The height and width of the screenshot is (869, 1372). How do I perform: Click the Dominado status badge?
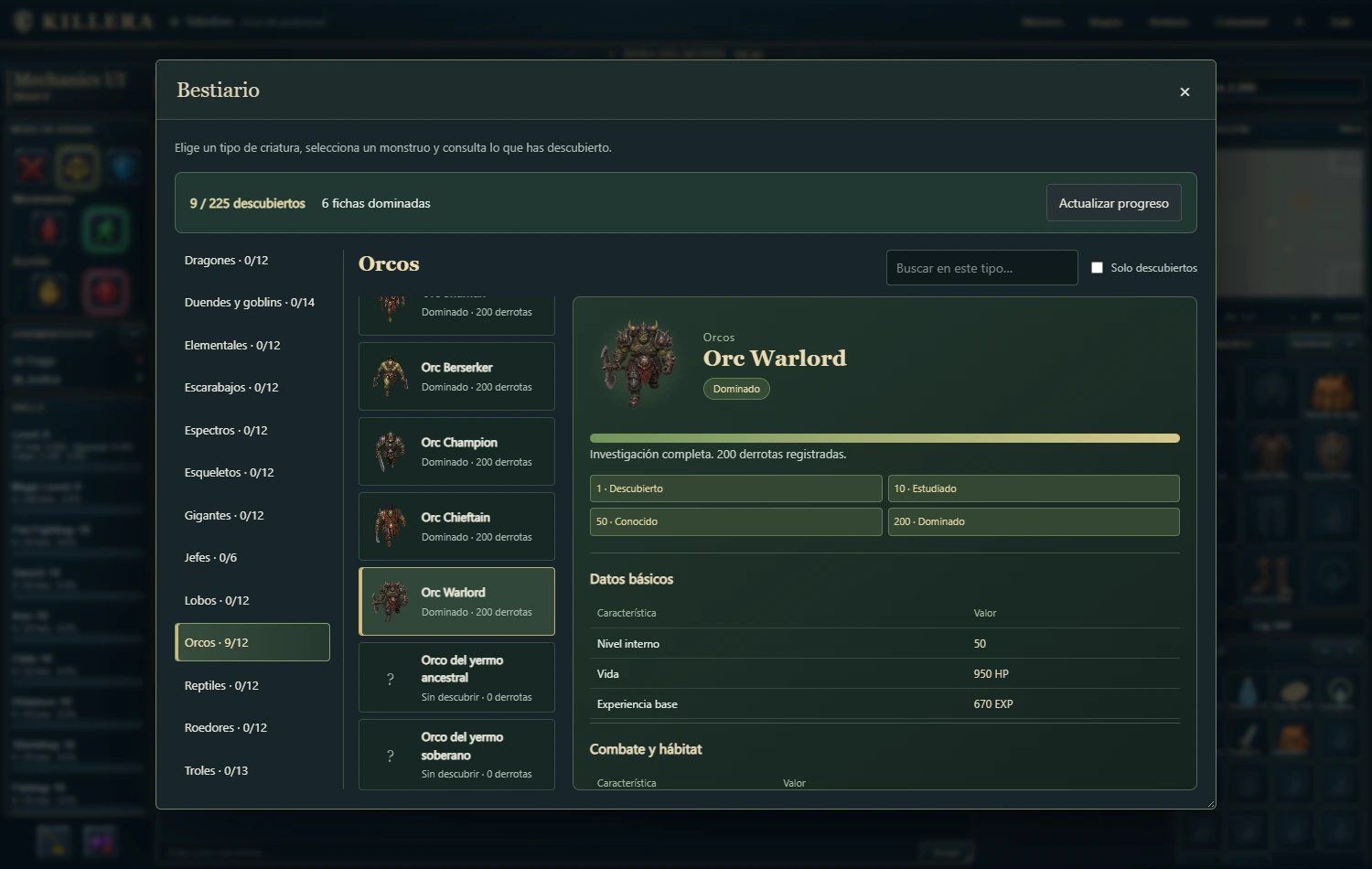coord(736,389)
